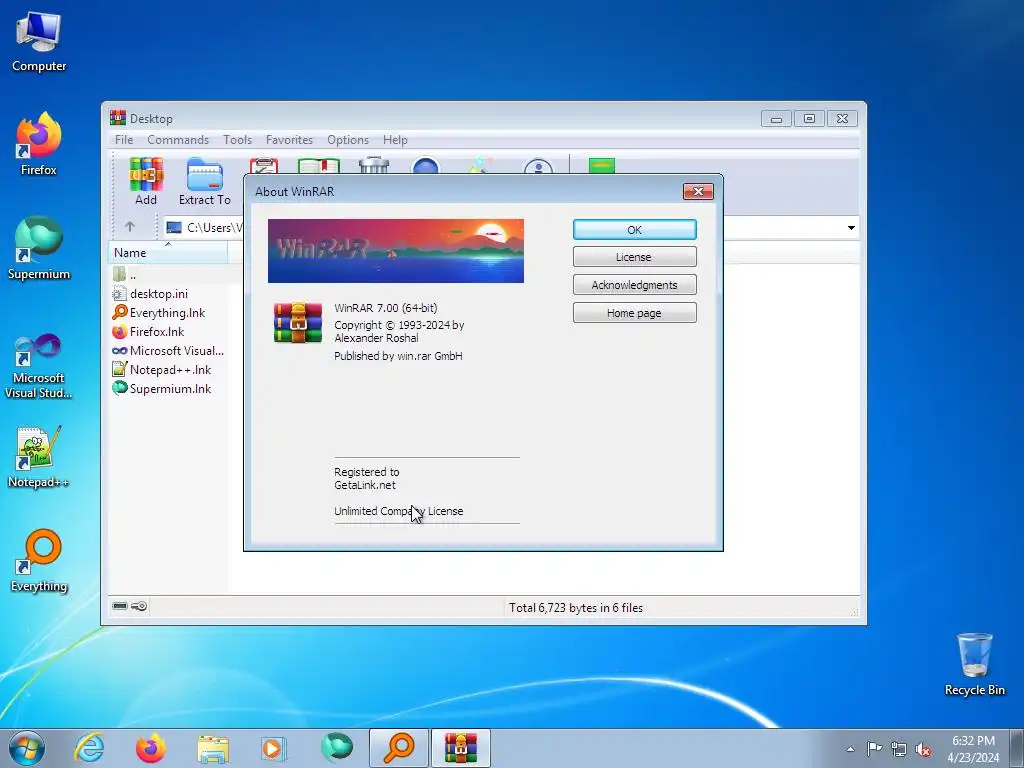This screenshot has height=768, width=1024.
Task: Open Firefox from the taskbar
Action: click(151, 748)
